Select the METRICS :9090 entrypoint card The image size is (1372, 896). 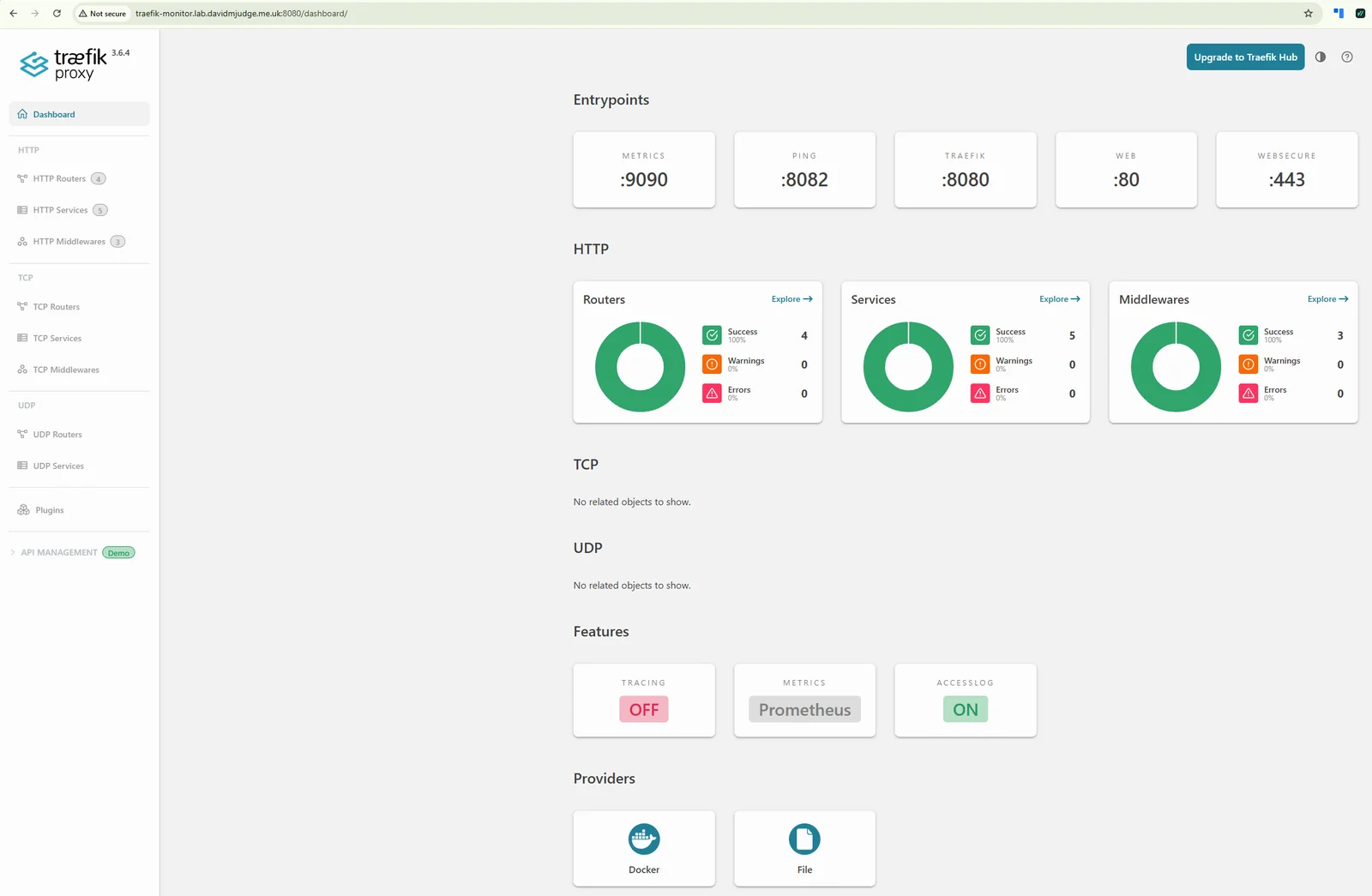click(644, 170)
